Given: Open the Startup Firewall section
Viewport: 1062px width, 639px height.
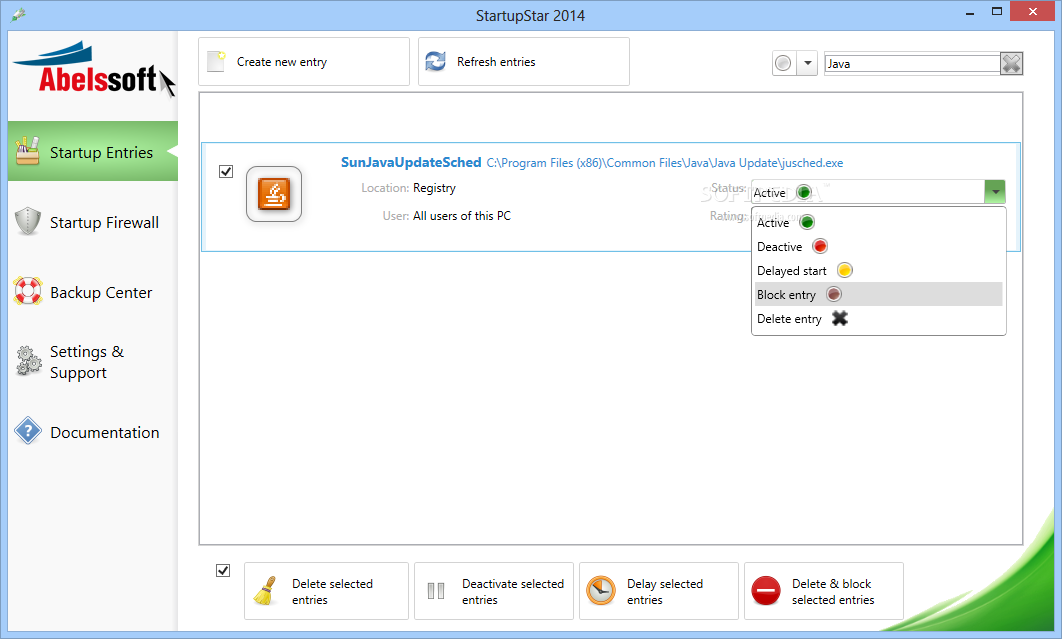Looking at the screenshot, I should tap(93, 222).
